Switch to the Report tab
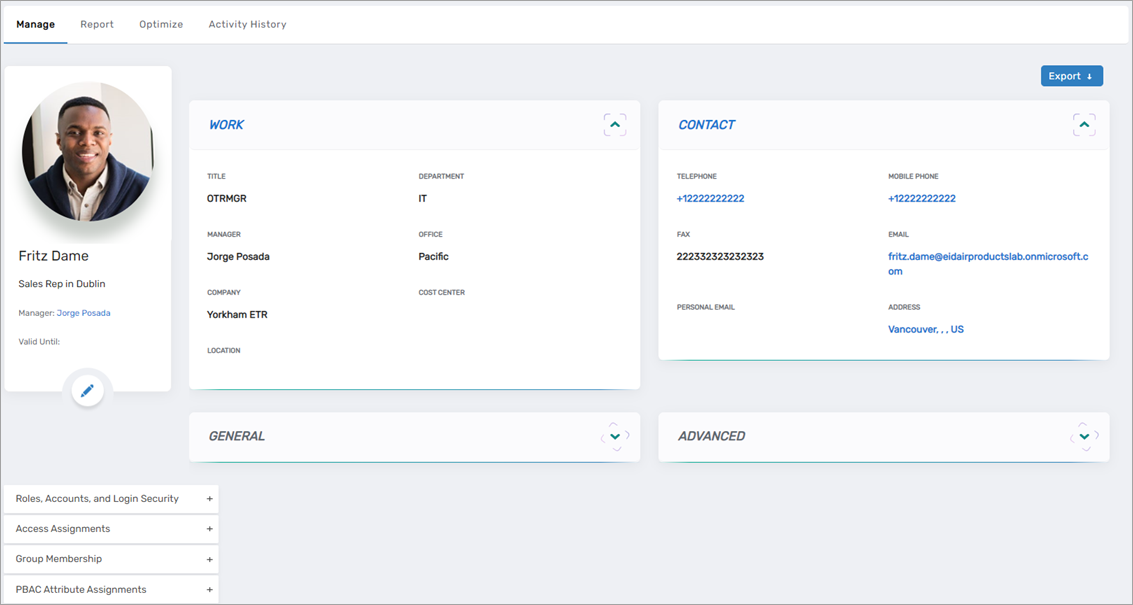The height and width of the screenshot is (605, 1133). pyautogui.click(x=97, y=23)
